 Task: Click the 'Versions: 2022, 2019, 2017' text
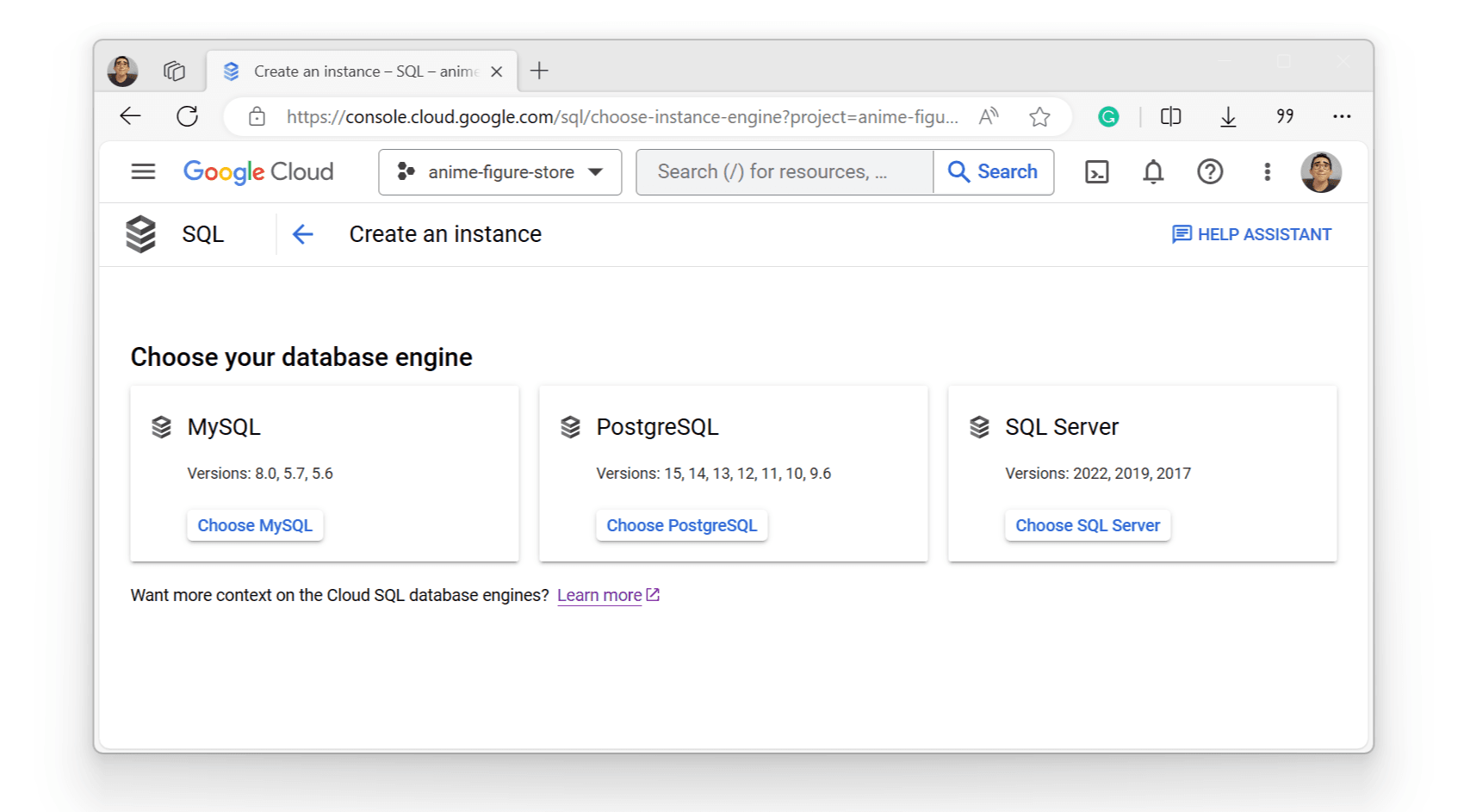[x=1098, y=474]
